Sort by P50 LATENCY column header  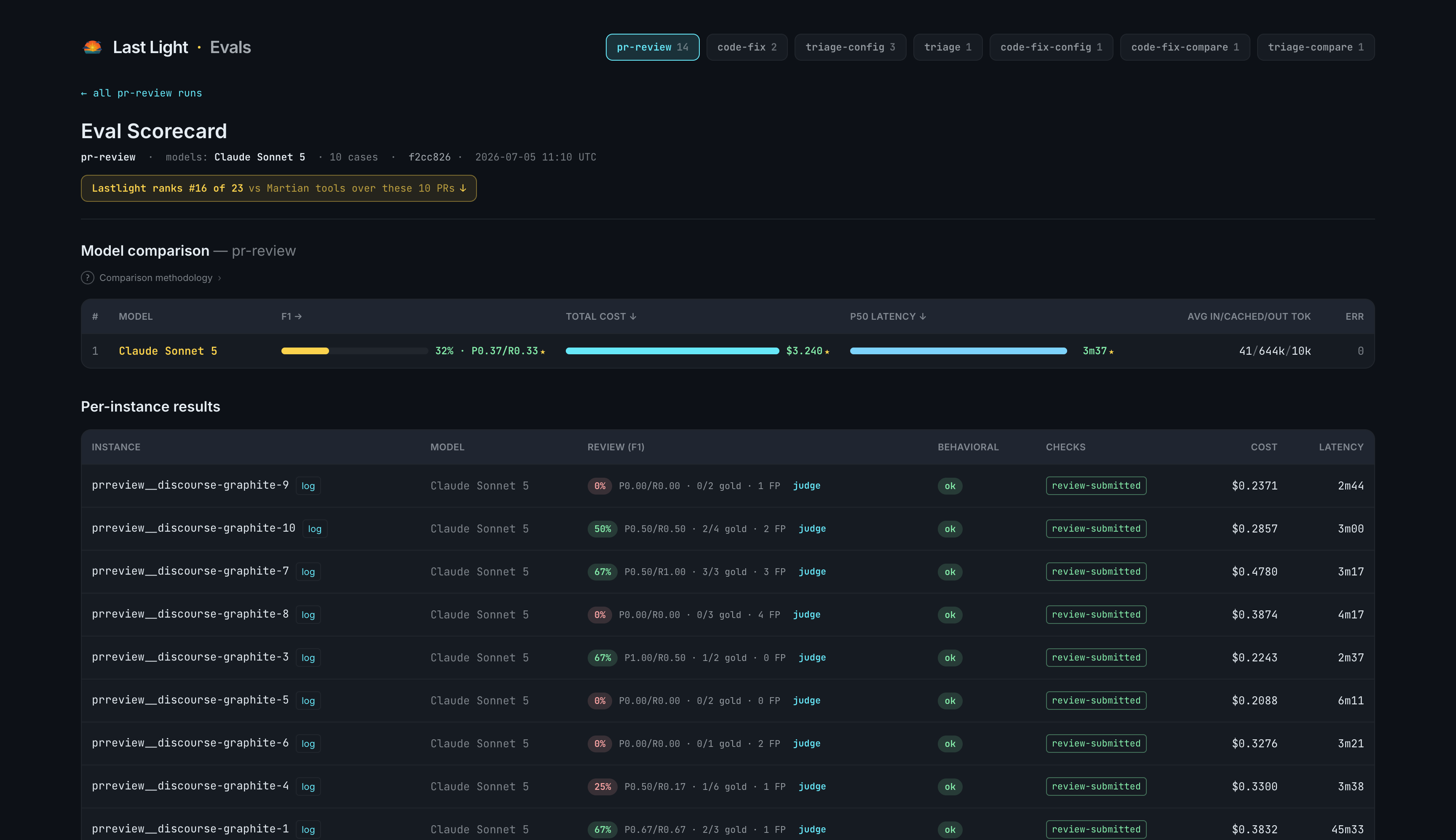pyautogui.click(x=888, y=316)
